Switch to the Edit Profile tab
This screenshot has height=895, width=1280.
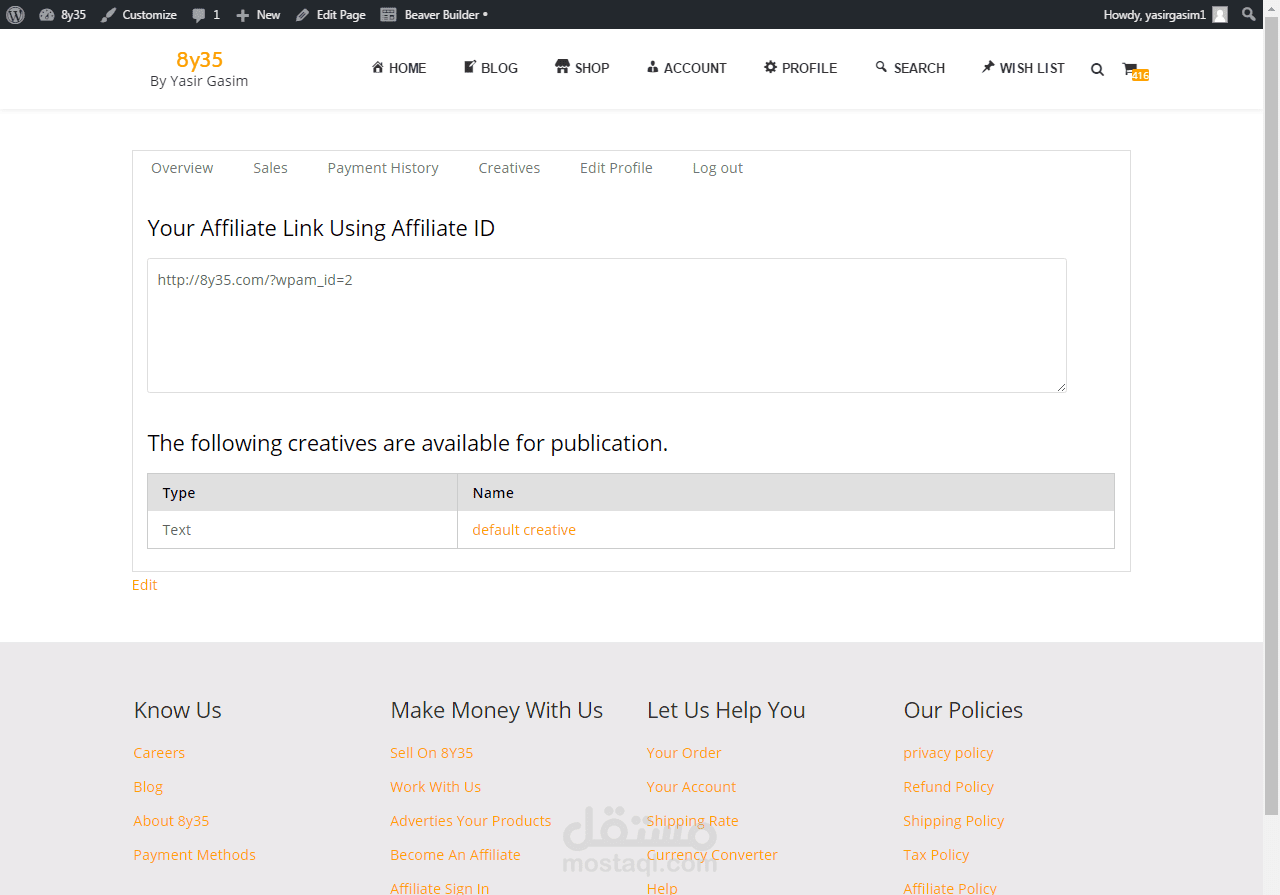pyautogui.click(x=616, y=168)
